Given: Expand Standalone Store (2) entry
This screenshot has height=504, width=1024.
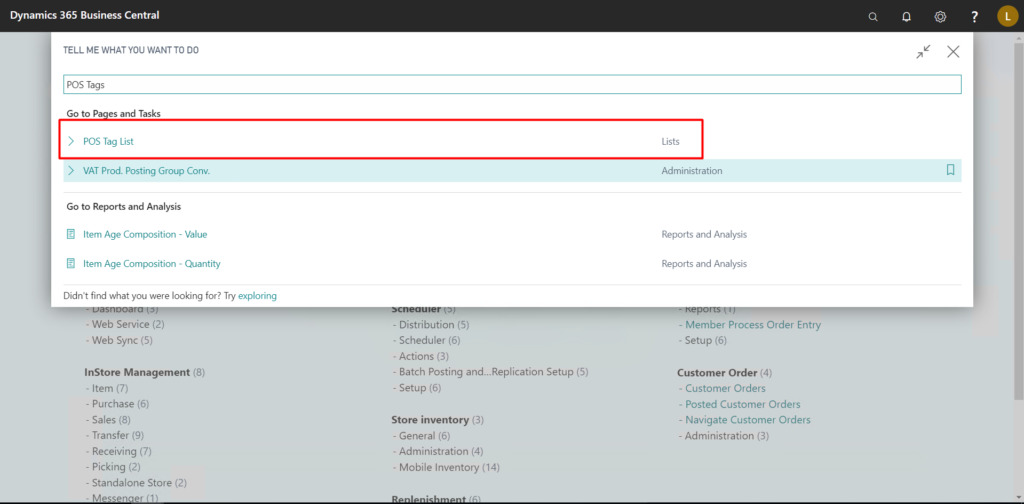Looking at the screenshot, I should point(139,483).
